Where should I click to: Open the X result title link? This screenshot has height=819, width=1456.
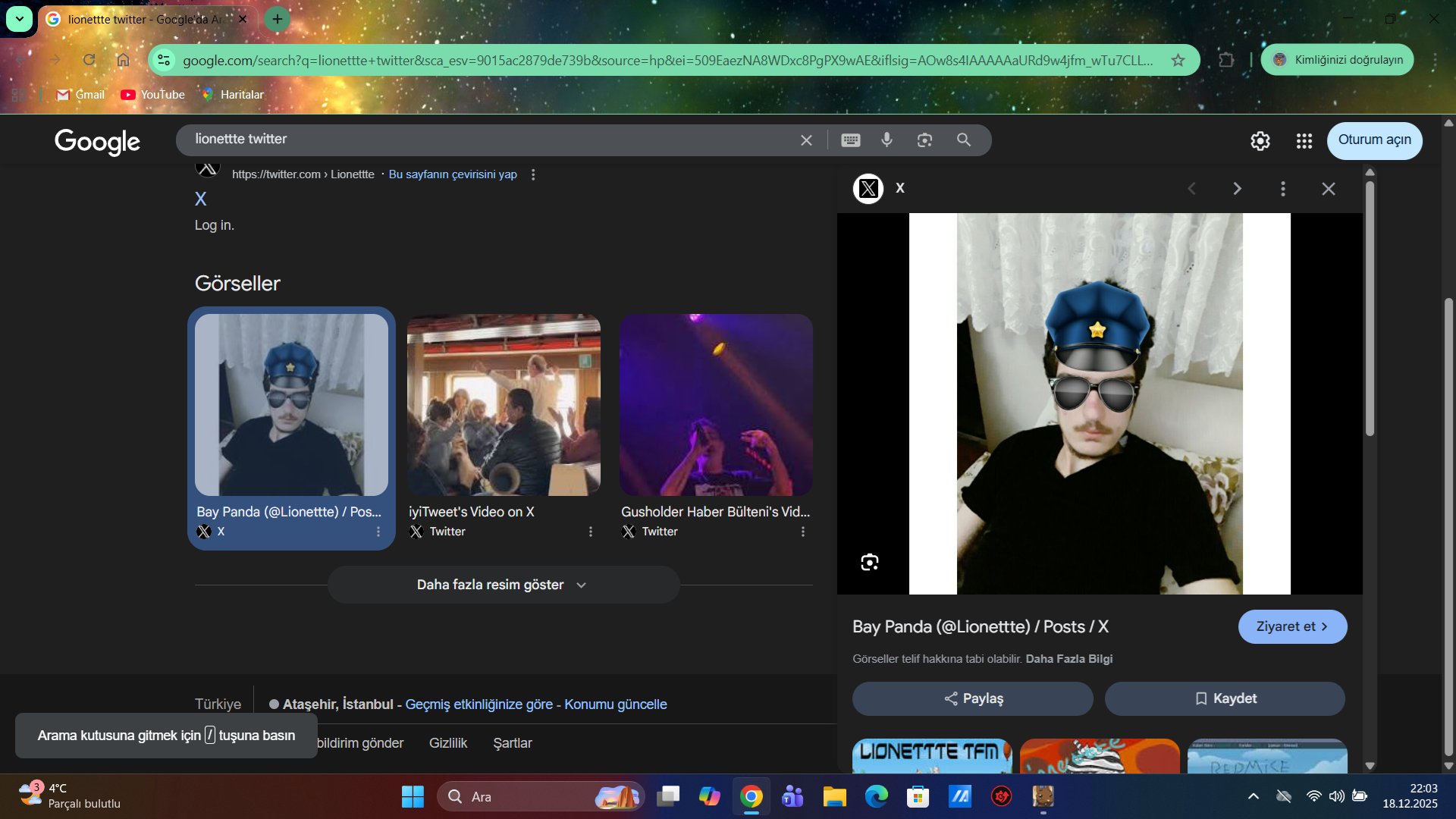(x=200, y=199)
